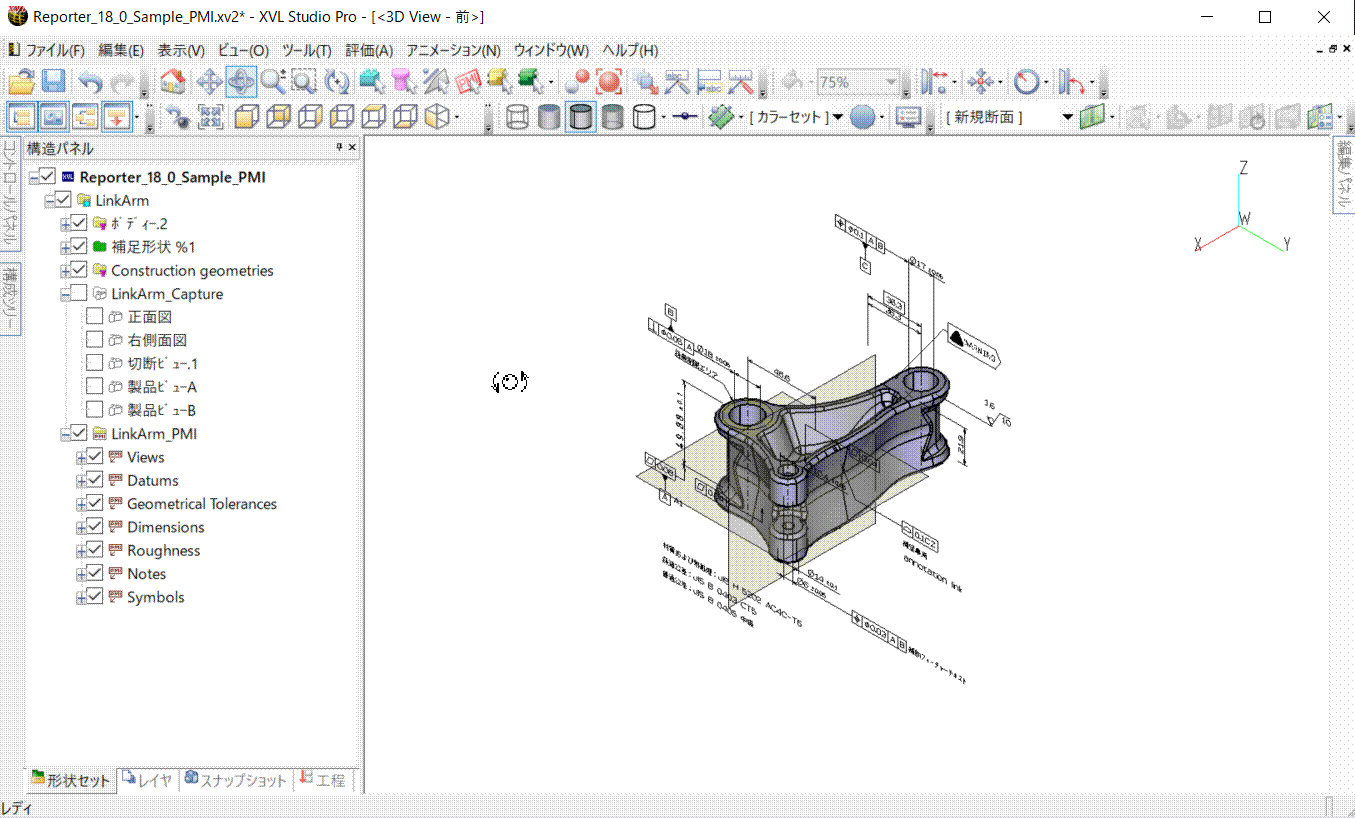1355x818 pixels.
Task: Open the 表示(V) menu
Action: (x=181, y=50)
